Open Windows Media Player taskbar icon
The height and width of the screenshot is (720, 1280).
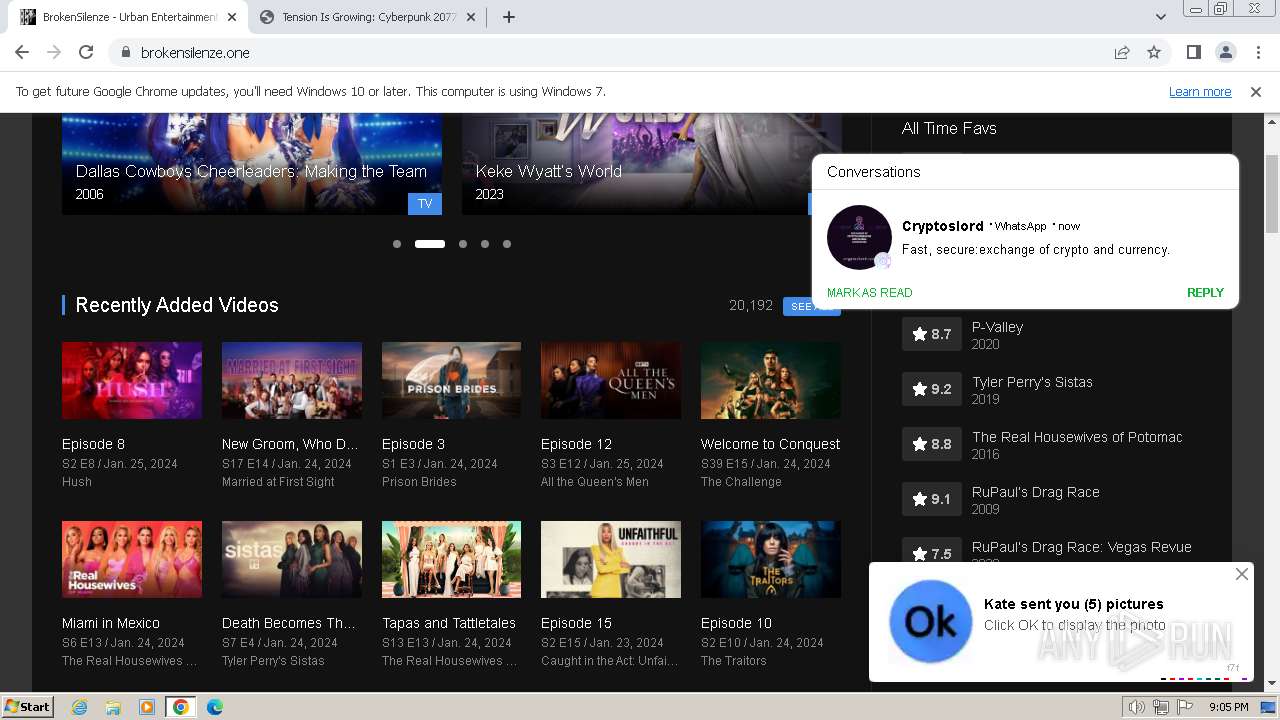[x=147, y=707]
